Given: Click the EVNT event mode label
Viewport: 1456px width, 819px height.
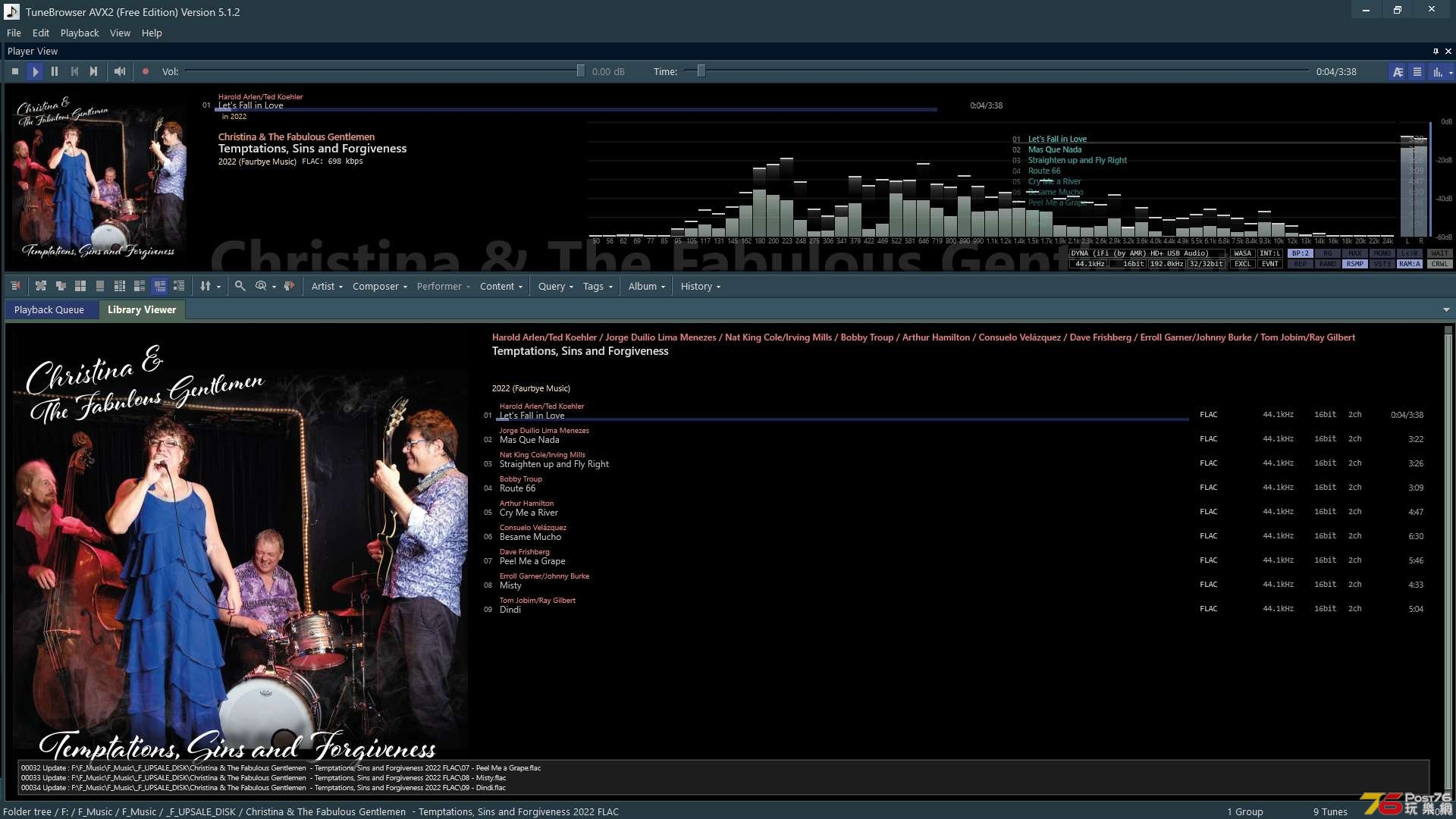Looking at the screenshot, I should (x=1269, y=264).
